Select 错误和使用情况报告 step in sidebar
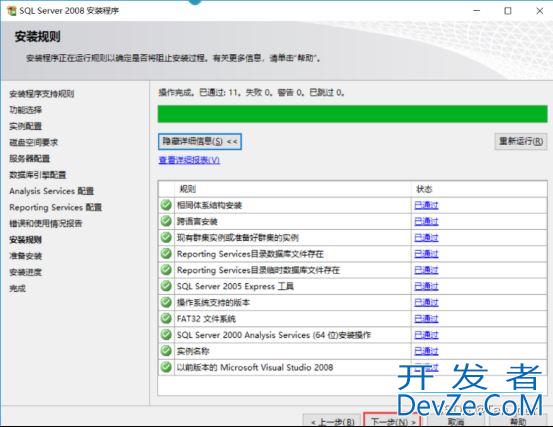 pyautogui.click(x=46, y=224)
